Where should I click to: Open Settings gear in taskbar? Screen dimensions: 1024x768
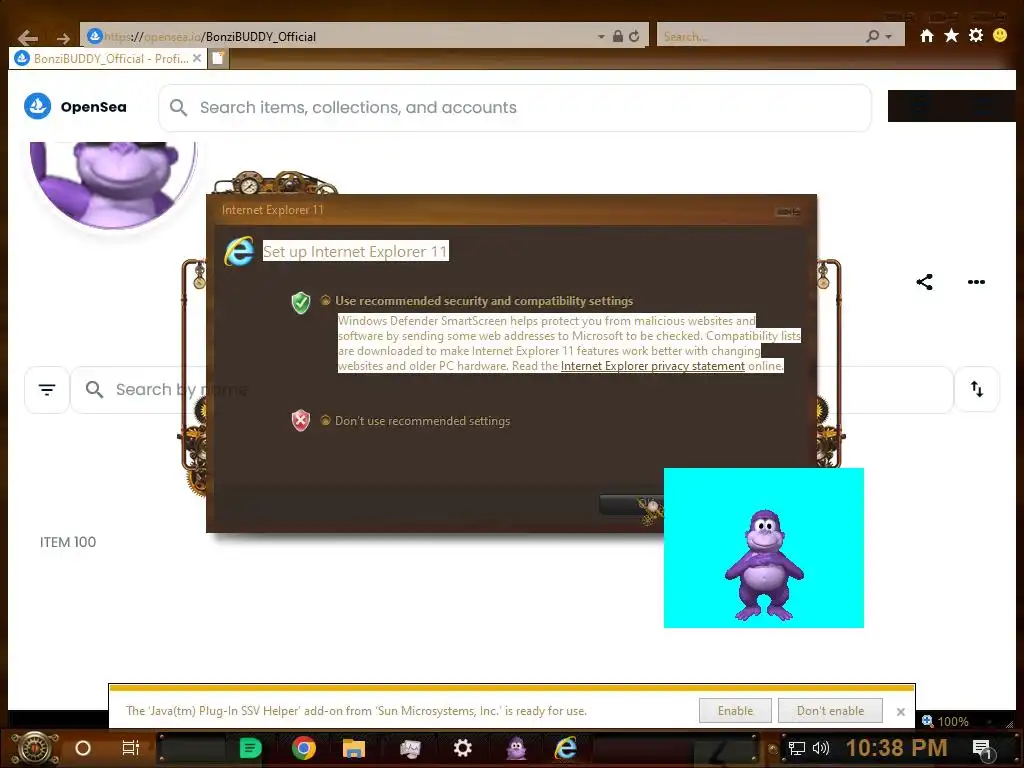click(x=462, y=748)
